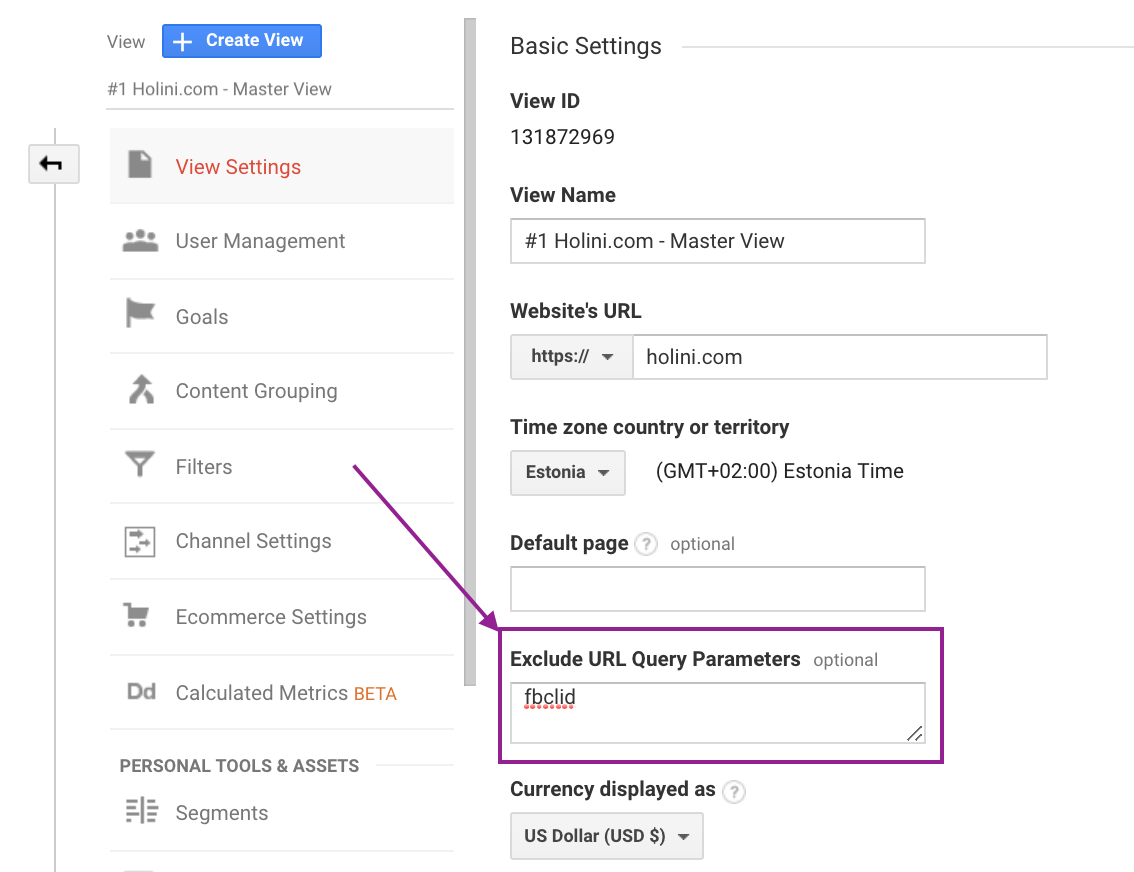Open Channel Settings menu item
This screenshot has width=1134, height=872.
click(282, 542)
